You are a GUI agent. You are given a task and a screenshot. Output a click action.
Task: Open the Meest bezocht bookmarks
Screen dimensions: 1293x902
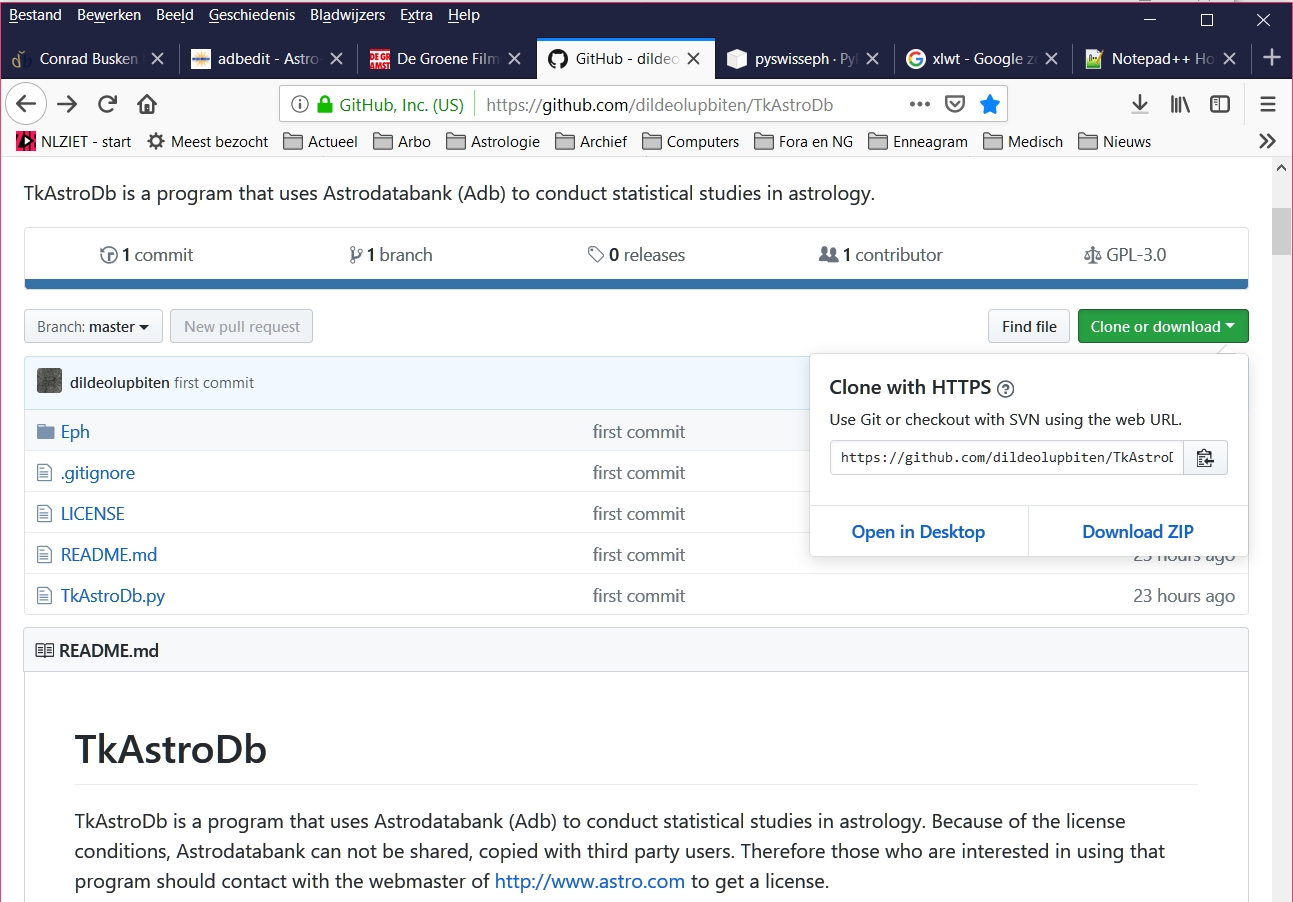coord(208,141)
